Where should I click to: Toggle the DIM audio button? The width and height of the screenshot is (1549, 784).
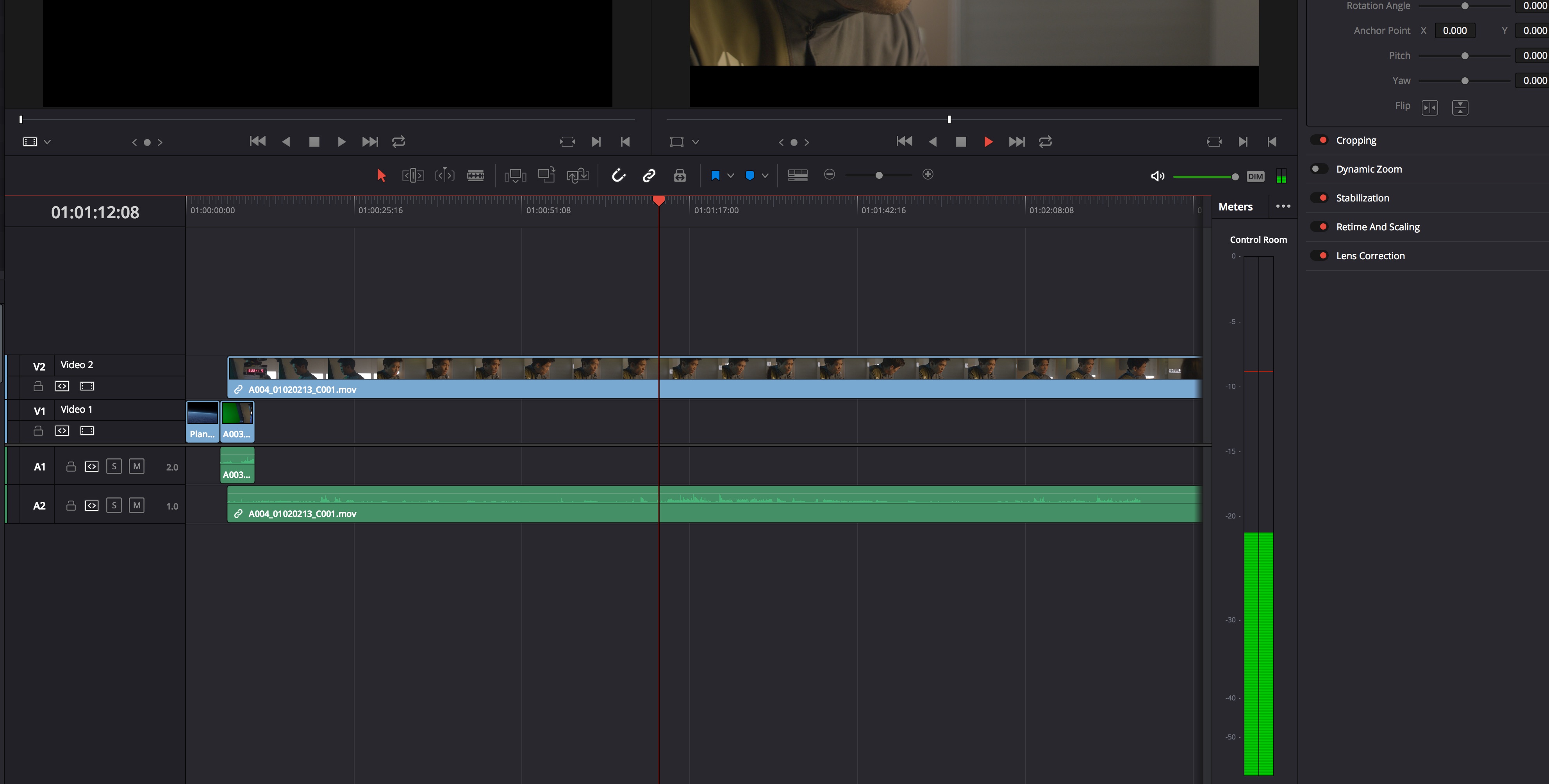coord(1255,176)
